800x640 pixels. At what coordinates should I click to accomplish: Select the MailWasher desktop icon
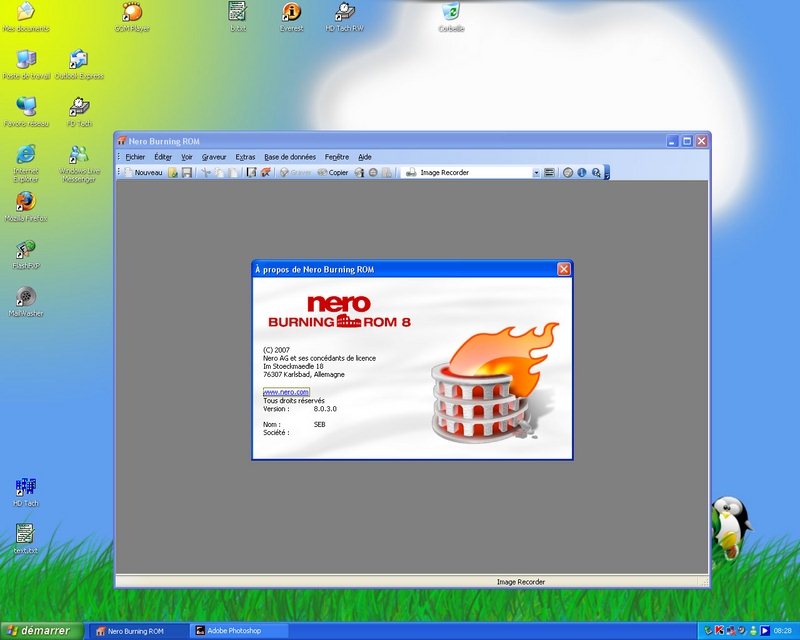click(x=26, y=302)
